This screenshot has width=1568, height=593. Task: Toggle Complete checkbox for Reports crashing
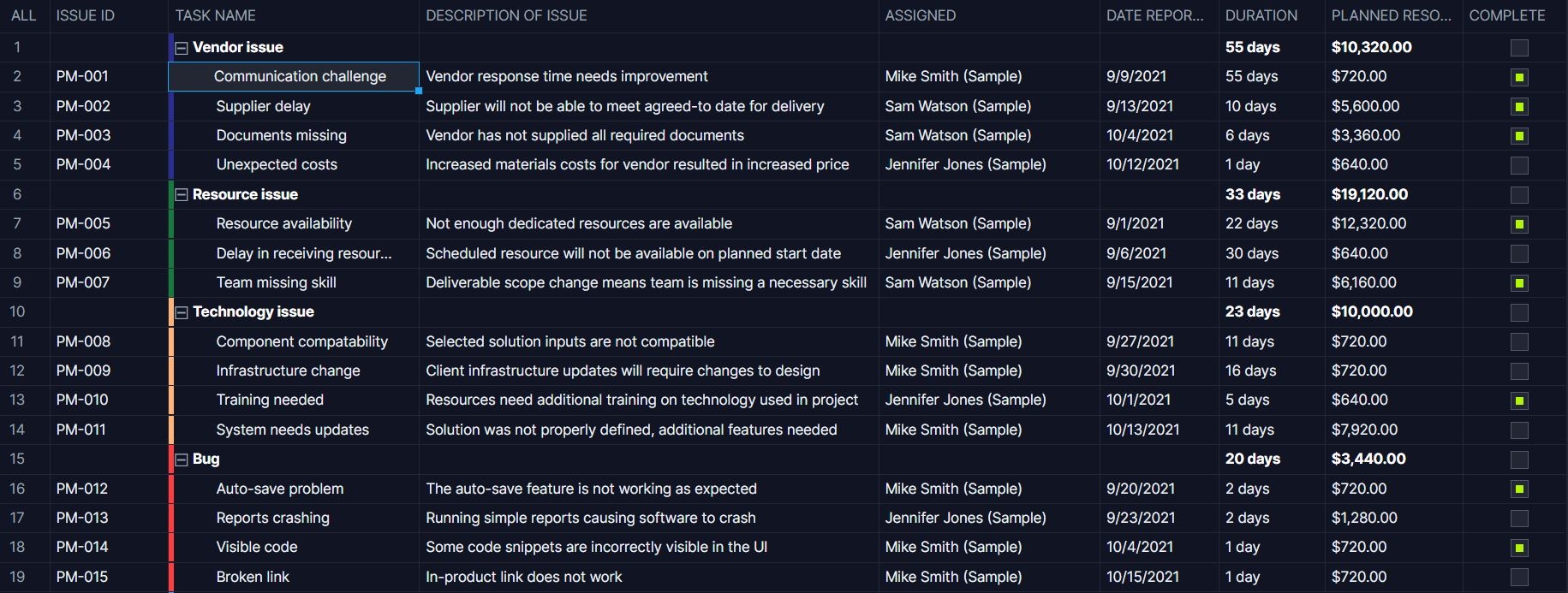(x=1519, y=519)
